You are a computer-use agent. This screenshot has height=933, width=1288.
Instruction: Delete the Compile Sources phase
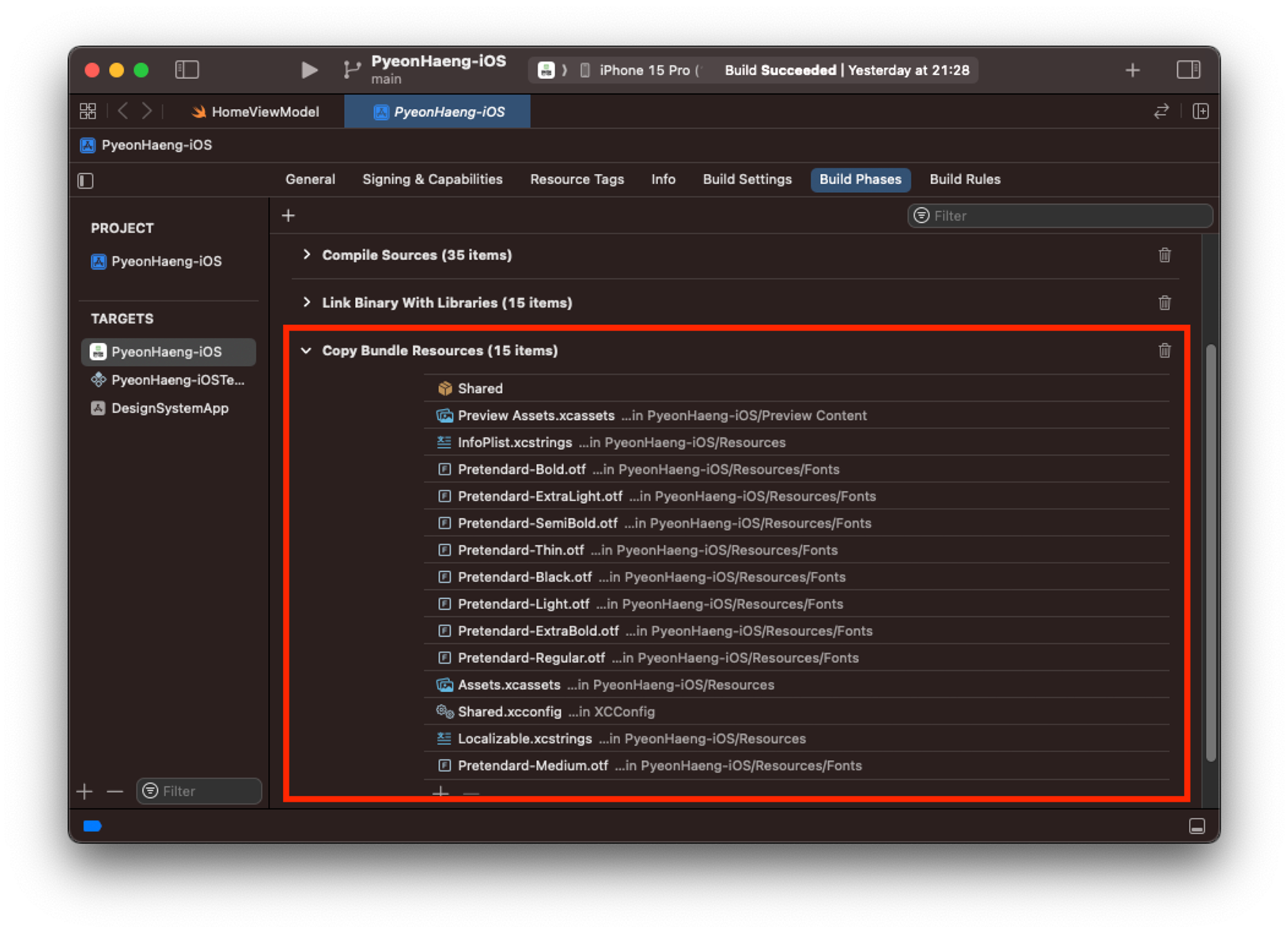(1164, 255)
